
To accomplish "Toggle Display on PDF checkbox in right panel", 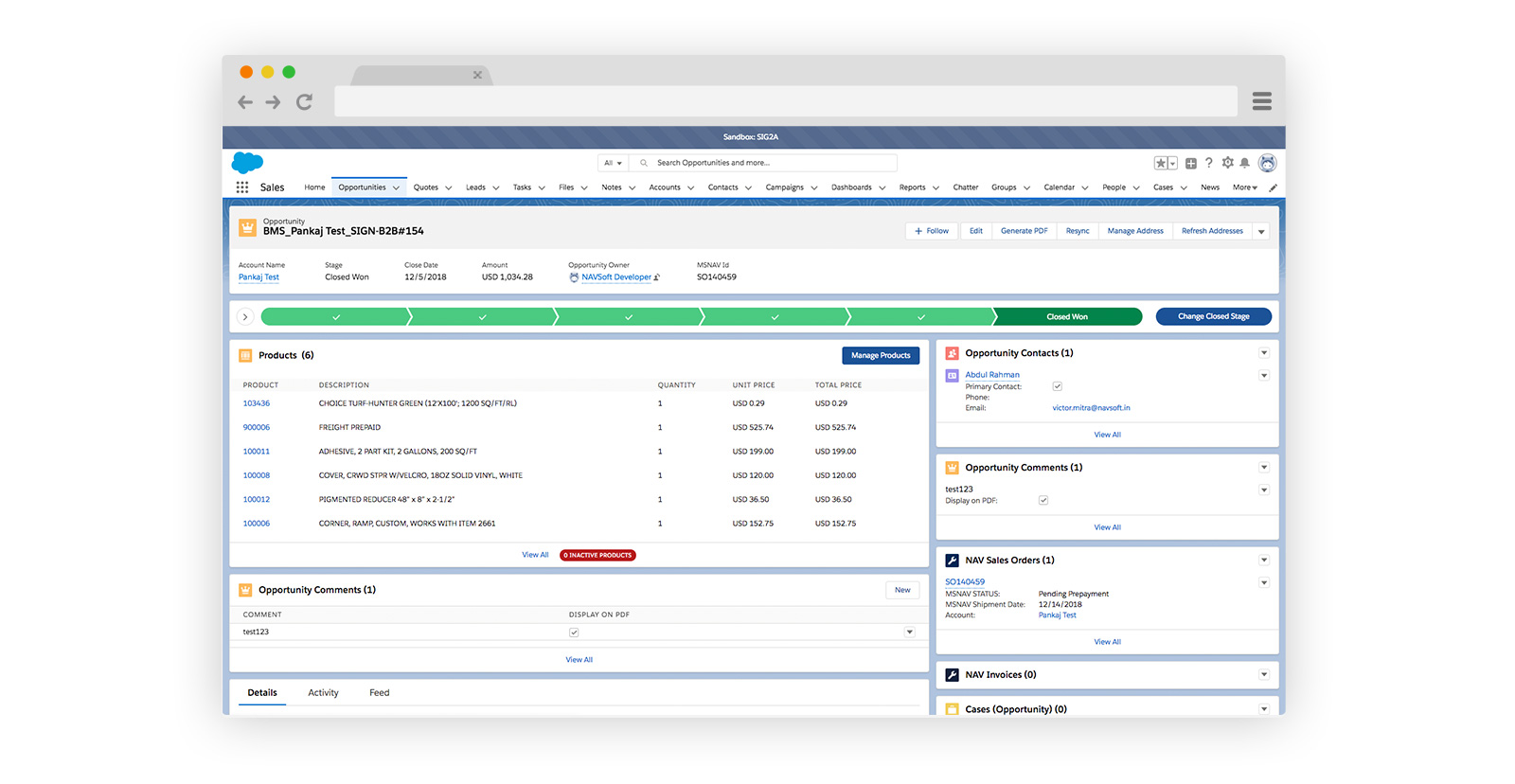I will pos(1043,500).
